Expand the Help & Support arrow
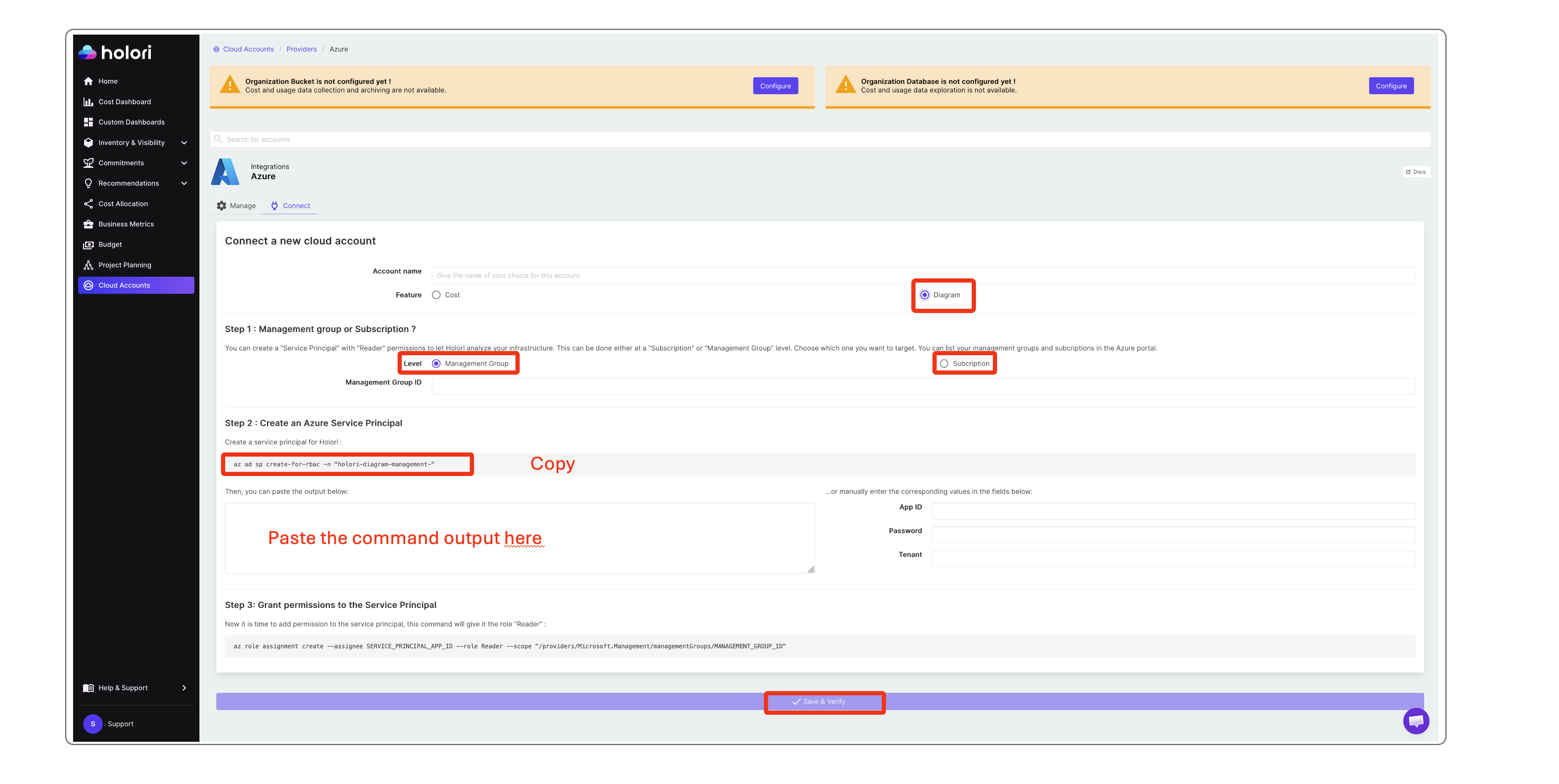The width and height of the screenshot is (1559, 784). click(184, 688)
